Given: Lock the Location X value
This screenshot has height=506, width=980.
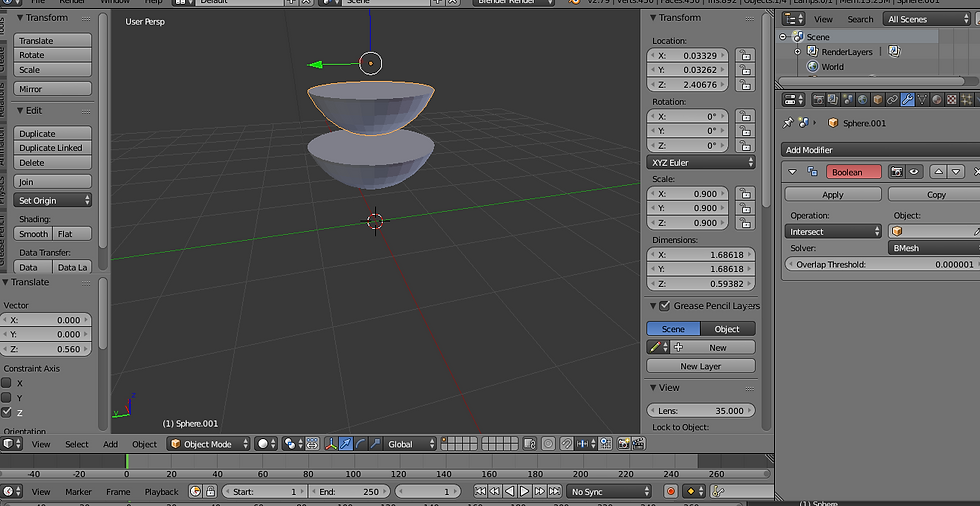Looking at the screenshot, I should tap(745, 55).
